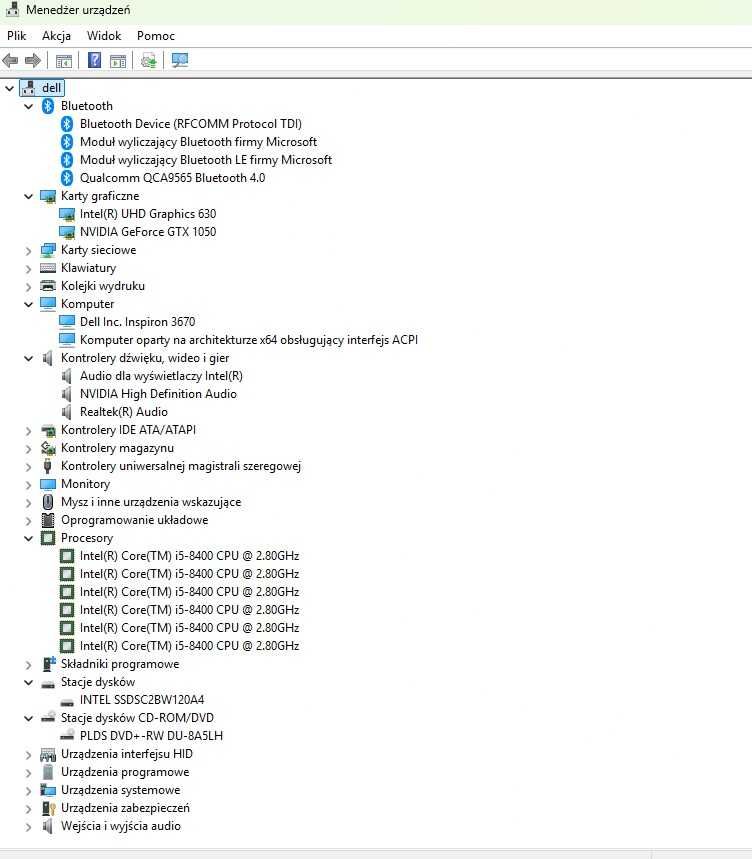Select Realtek(R) Audio device
The image size is (752, 859).
pyautogui.click(x=124, y=412)
